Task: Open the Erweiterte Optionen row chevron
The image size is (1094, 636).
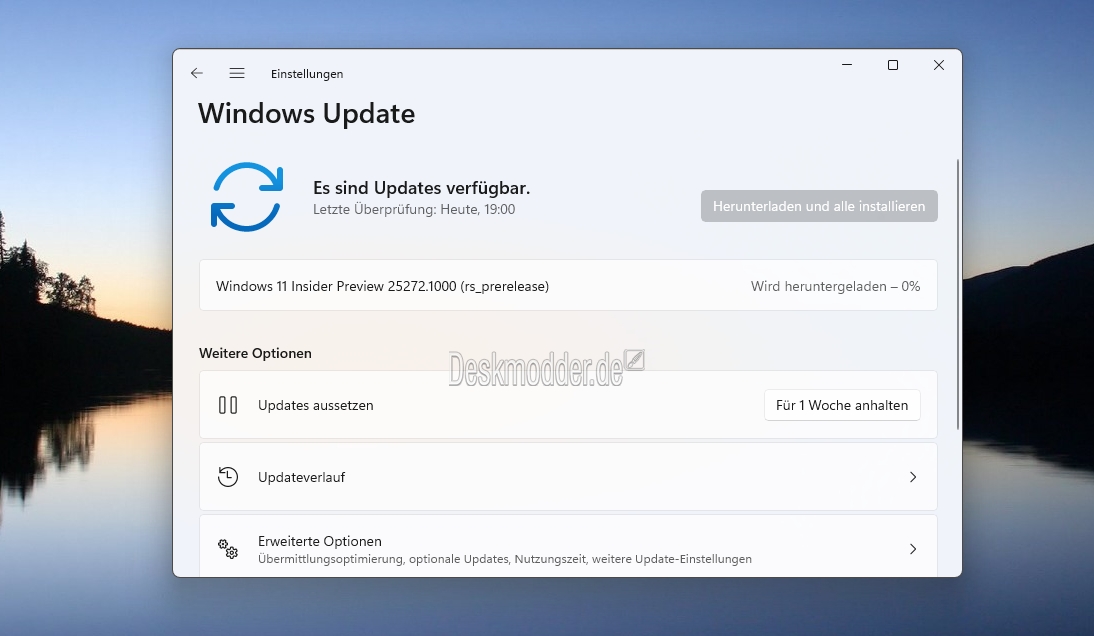Action: coord(913,549)
